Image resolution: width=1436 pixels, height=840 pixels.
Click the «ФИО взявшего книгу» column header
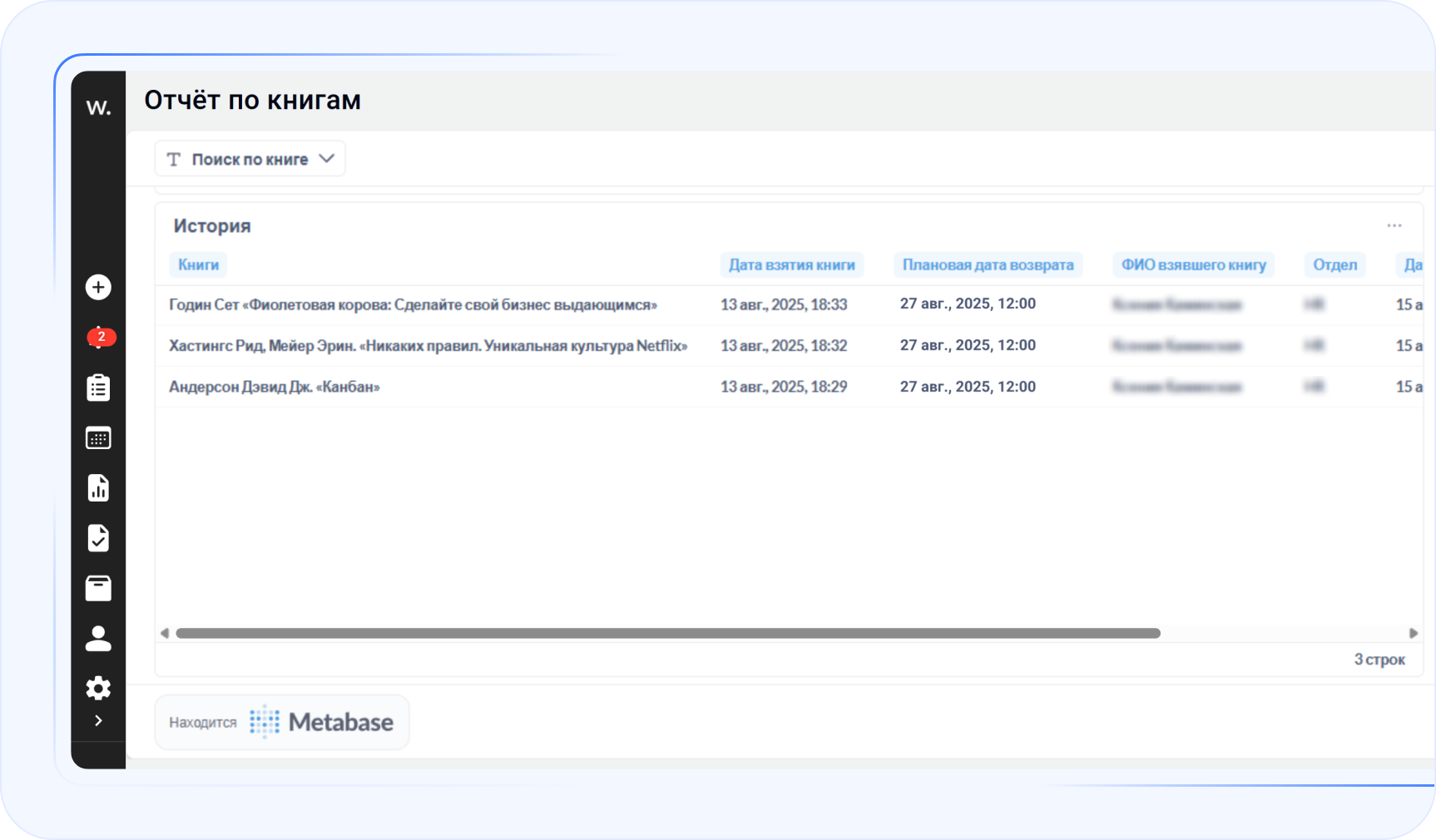point(1193,264)
